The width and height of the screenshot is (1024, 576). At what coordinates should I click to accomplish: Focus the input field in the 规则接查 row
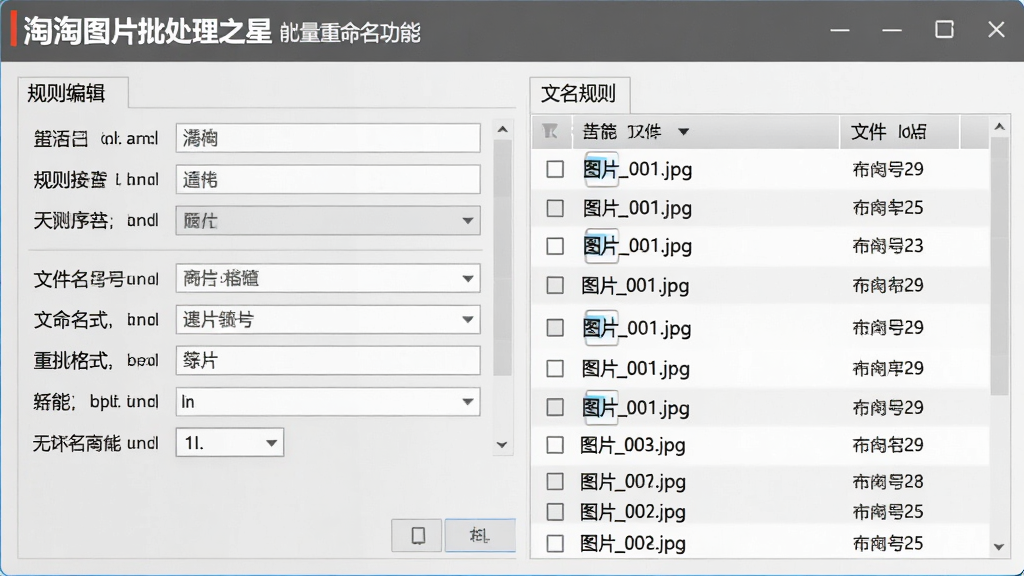point(328,180)
